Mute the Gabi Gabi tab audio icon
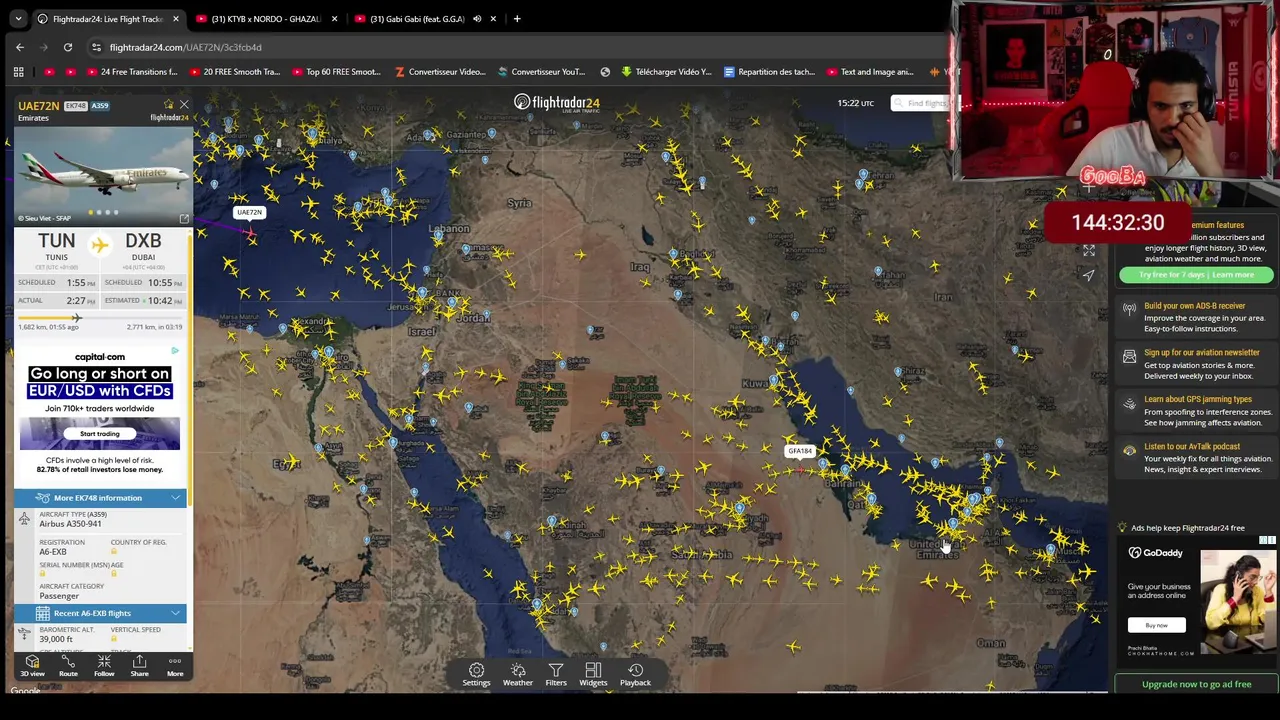1280x720 pixels. (477, 19)
